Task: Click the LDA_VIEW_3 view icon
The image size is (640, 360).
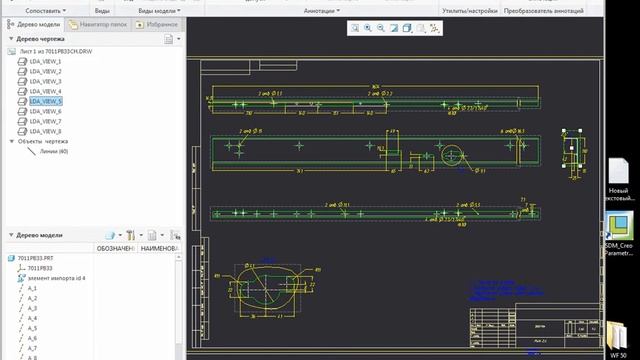Action: coord(22,81)
